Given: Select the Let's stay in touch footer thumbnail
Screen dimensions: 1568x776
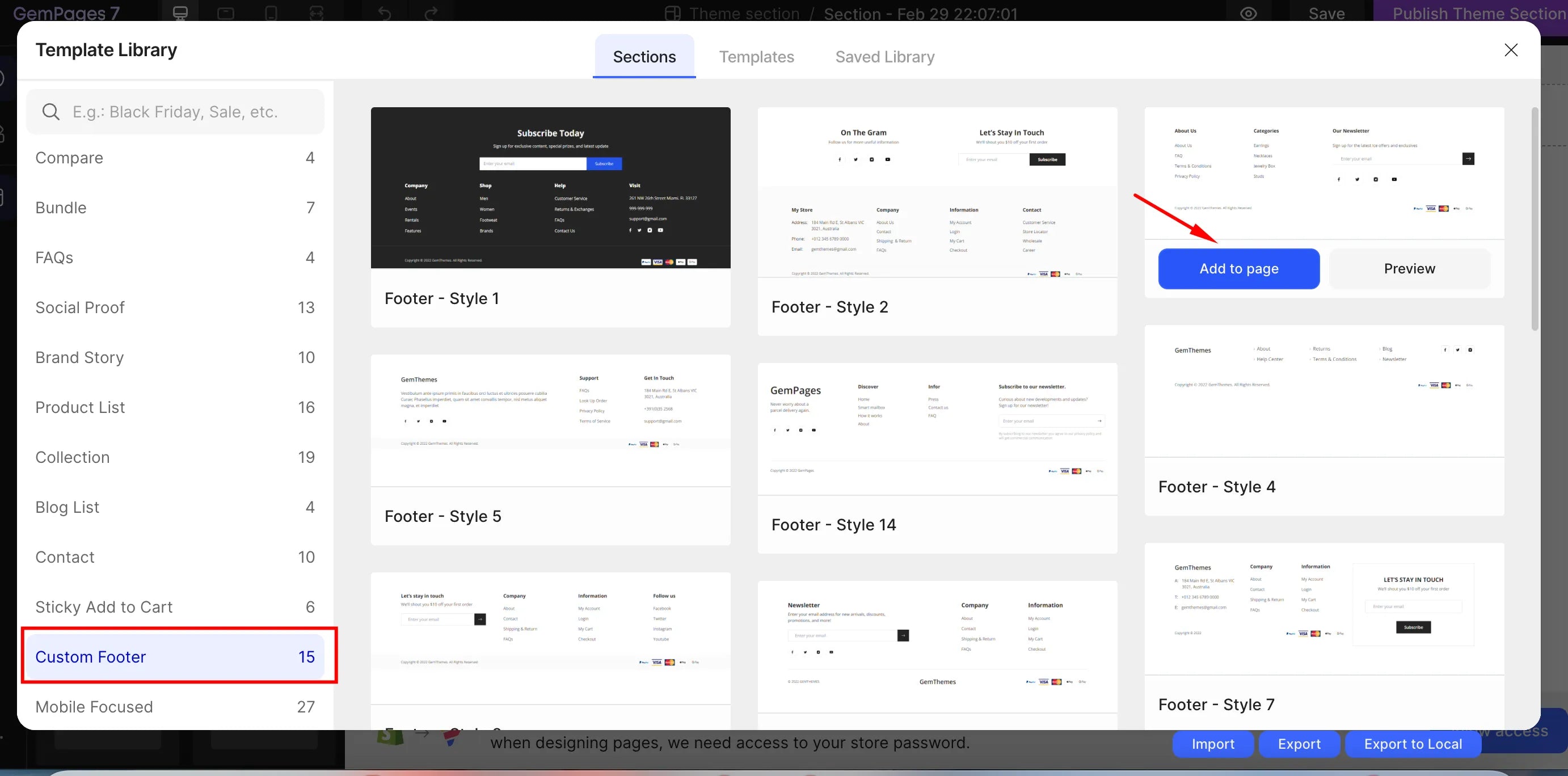Looking at the screenshot, I should 550,639.
